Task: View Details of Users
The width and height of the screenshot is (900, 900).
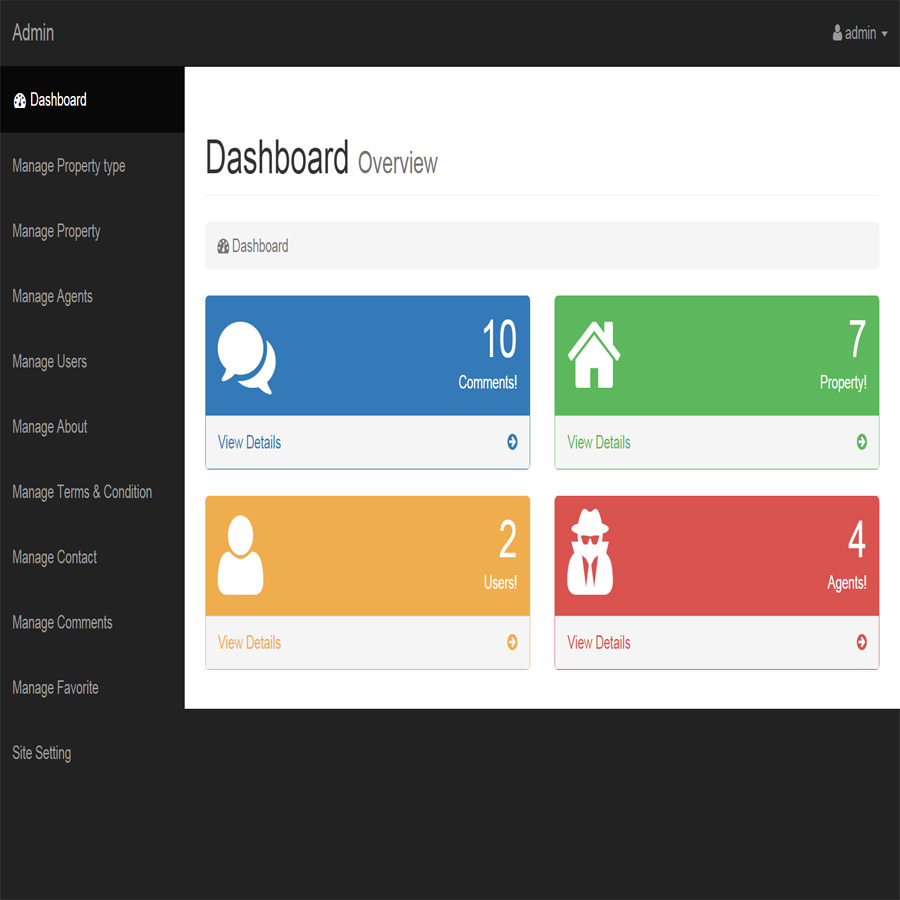Action: [249, 642]
